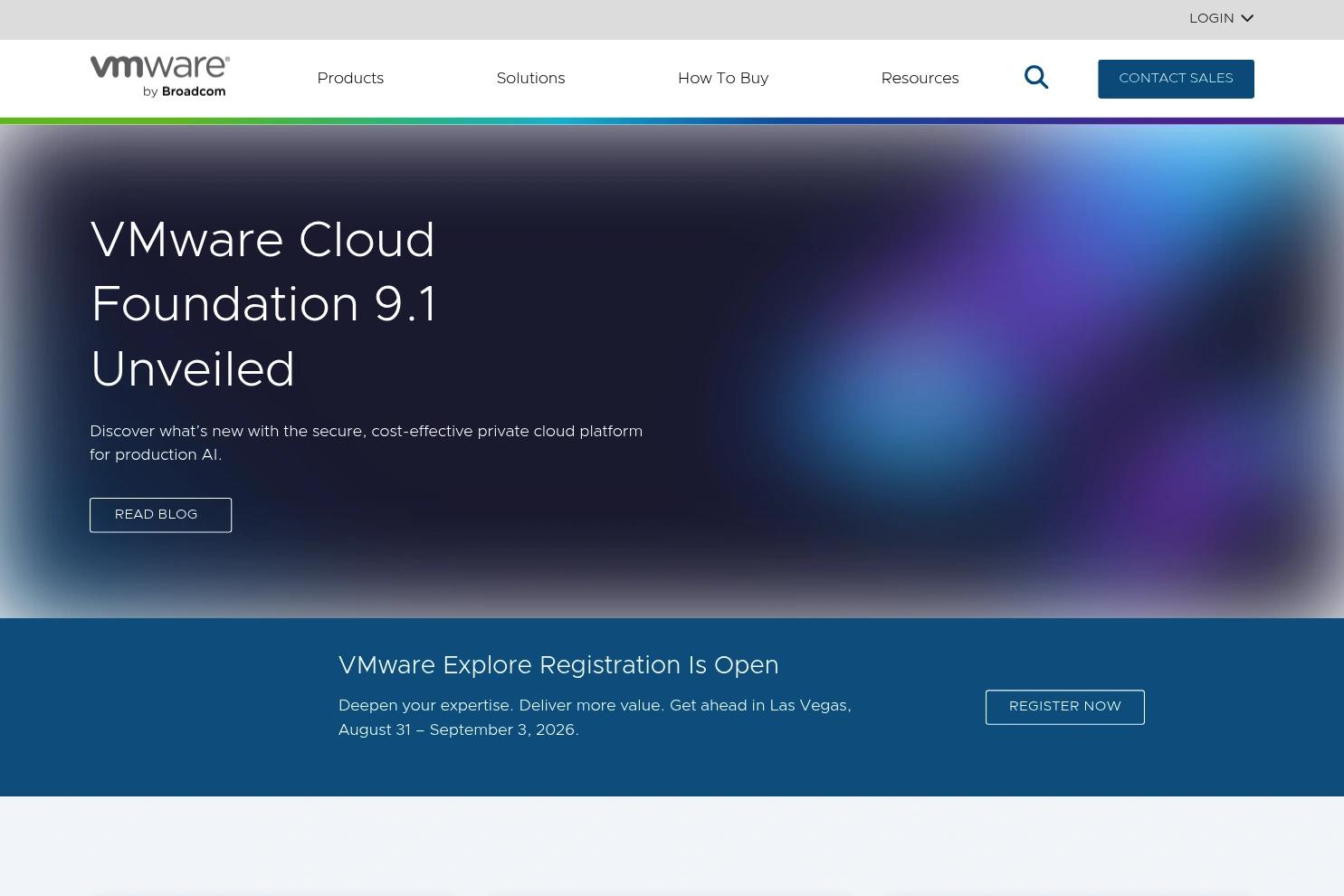Select the VMware Cloud Foundation 9.1 Unveiled heading

[x=264, y=305]
